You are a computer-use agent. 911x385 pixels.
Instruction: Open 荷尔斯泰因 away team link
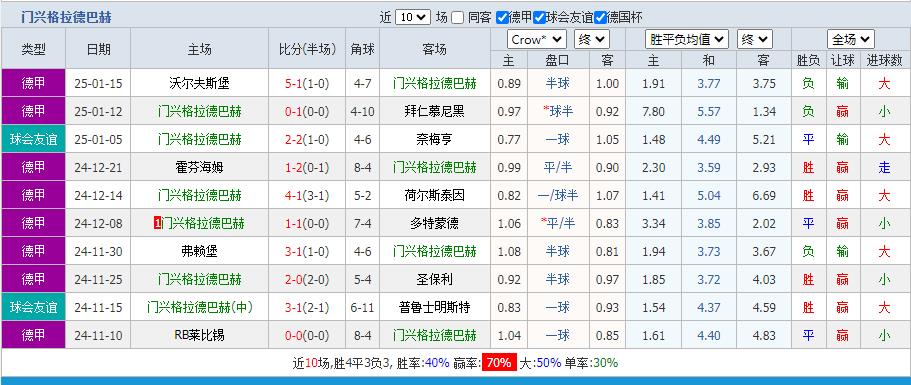(434, 195)
